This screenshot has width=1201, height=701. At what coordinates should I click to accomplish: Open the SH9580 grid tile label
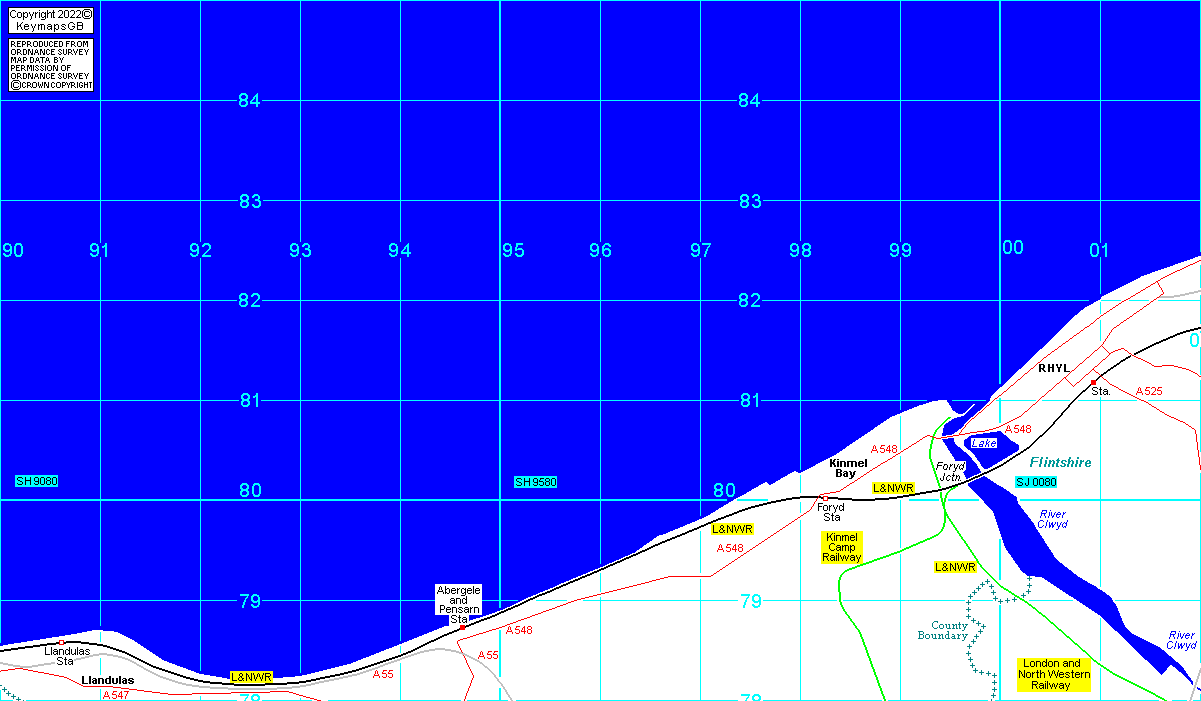pyautogui.click(x=536, y=482)
